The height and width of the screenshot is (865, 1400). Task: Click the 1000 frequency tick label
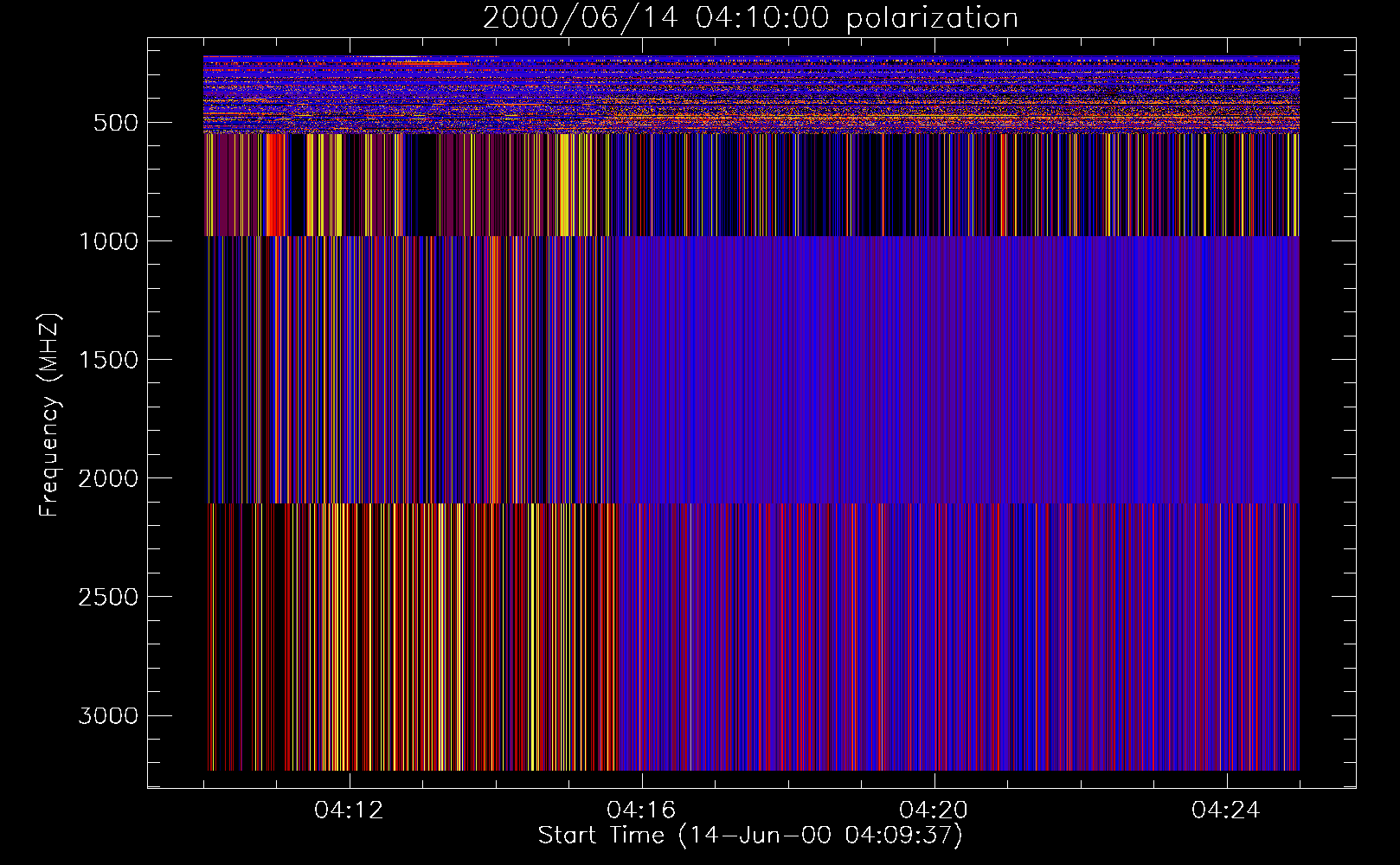point(108,241)
